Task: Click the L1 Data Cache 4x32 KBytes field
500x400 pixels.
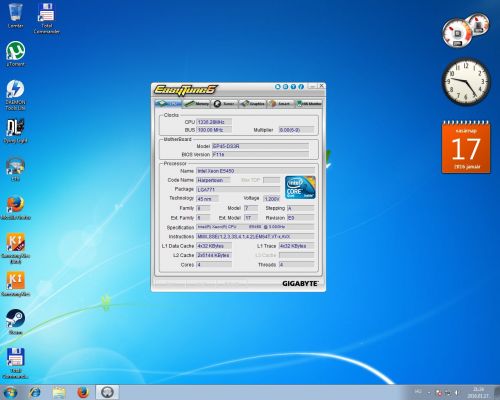Action: pos(214,246)
